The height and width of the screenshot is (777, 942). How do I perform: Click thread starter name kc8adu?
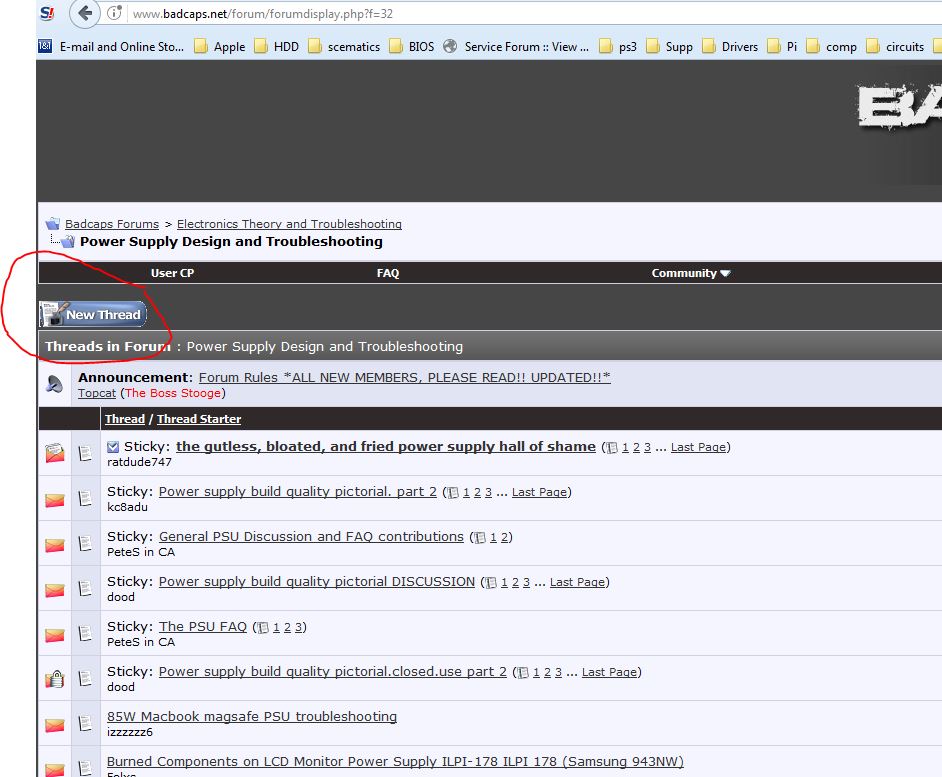[x=127, y=507]
